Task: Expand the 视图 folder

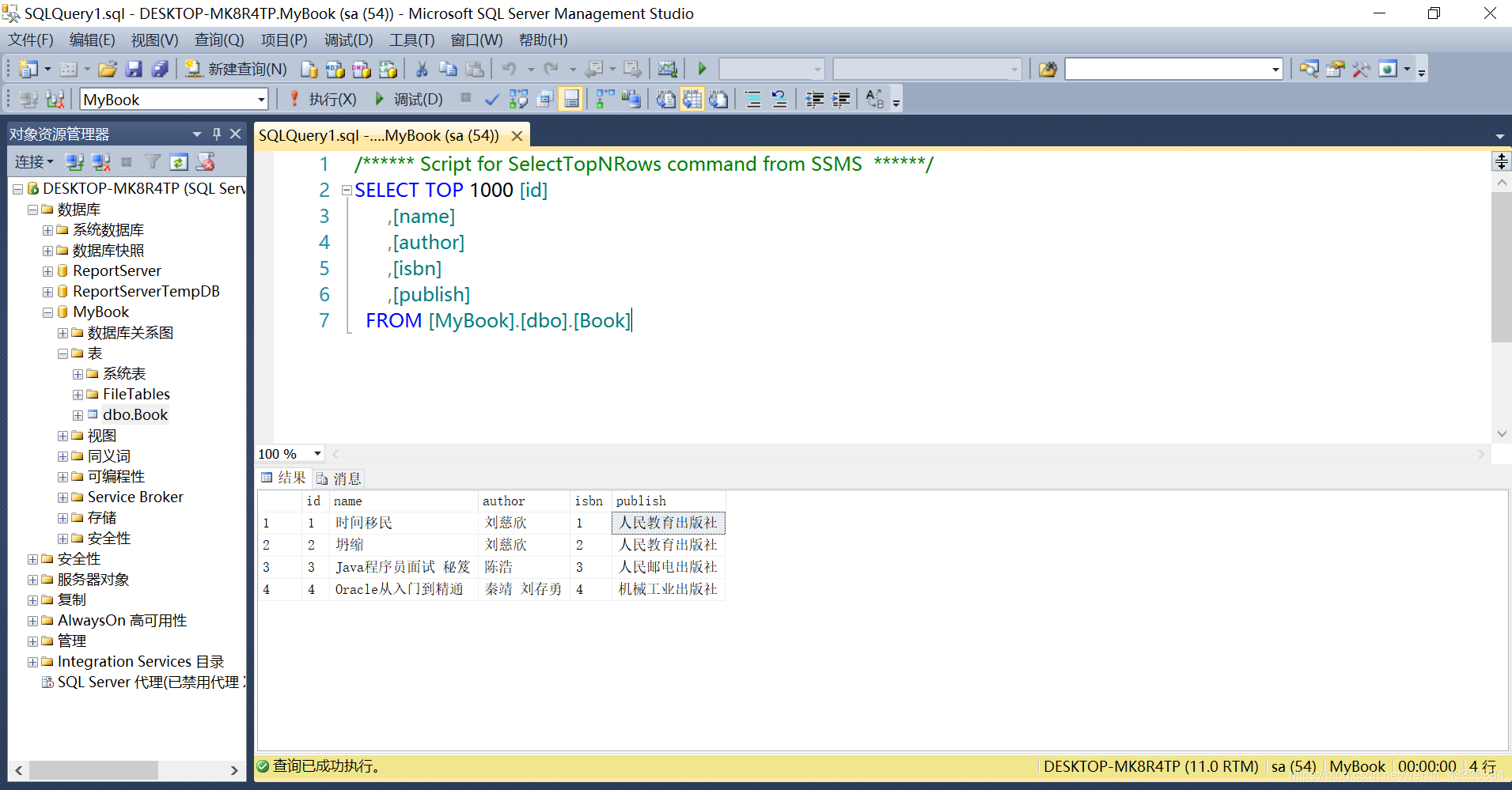Action: tap(63, 436)
